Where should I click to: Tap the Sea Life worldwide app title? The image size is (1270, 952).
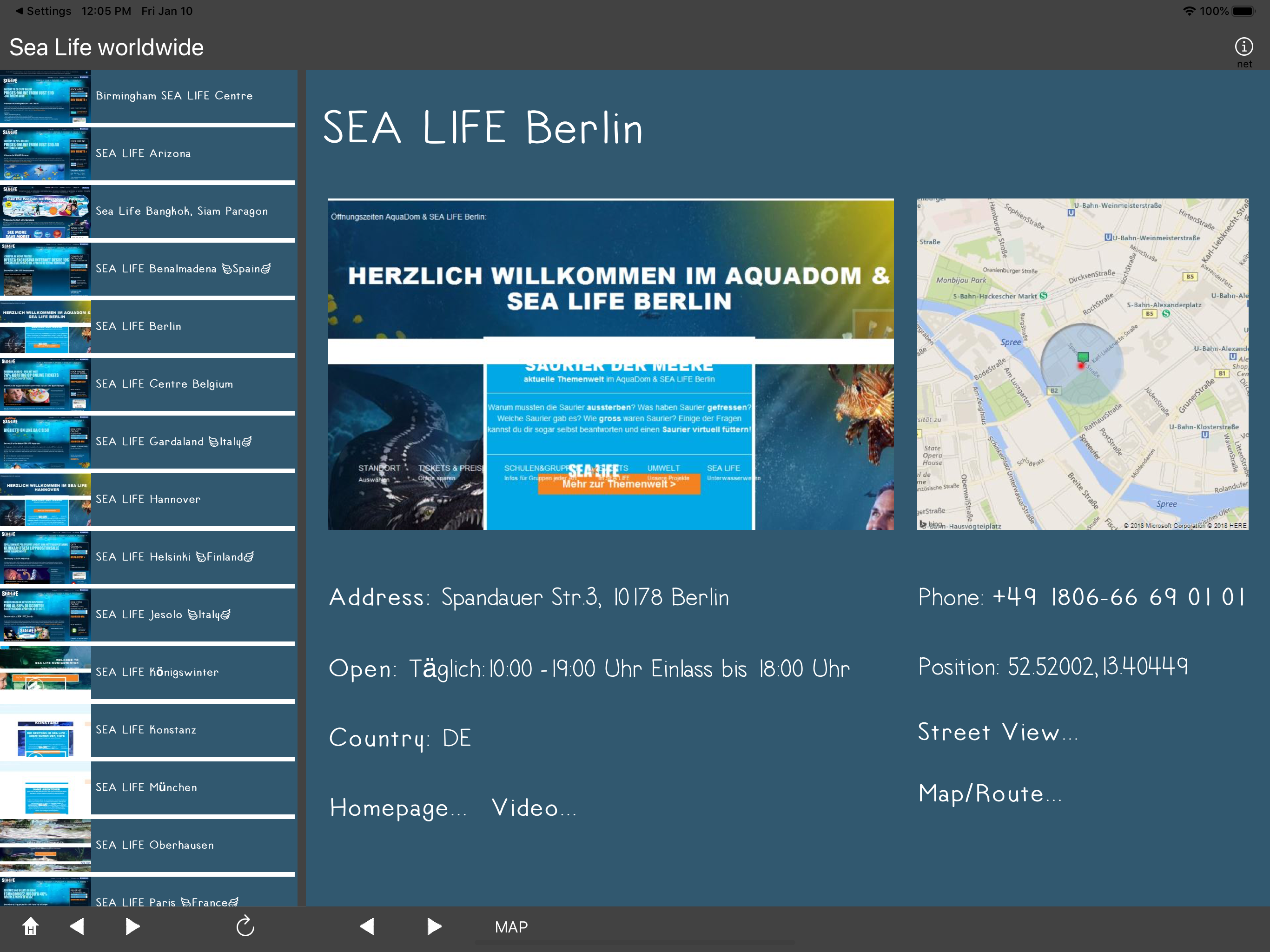click(x=106, y=47)
